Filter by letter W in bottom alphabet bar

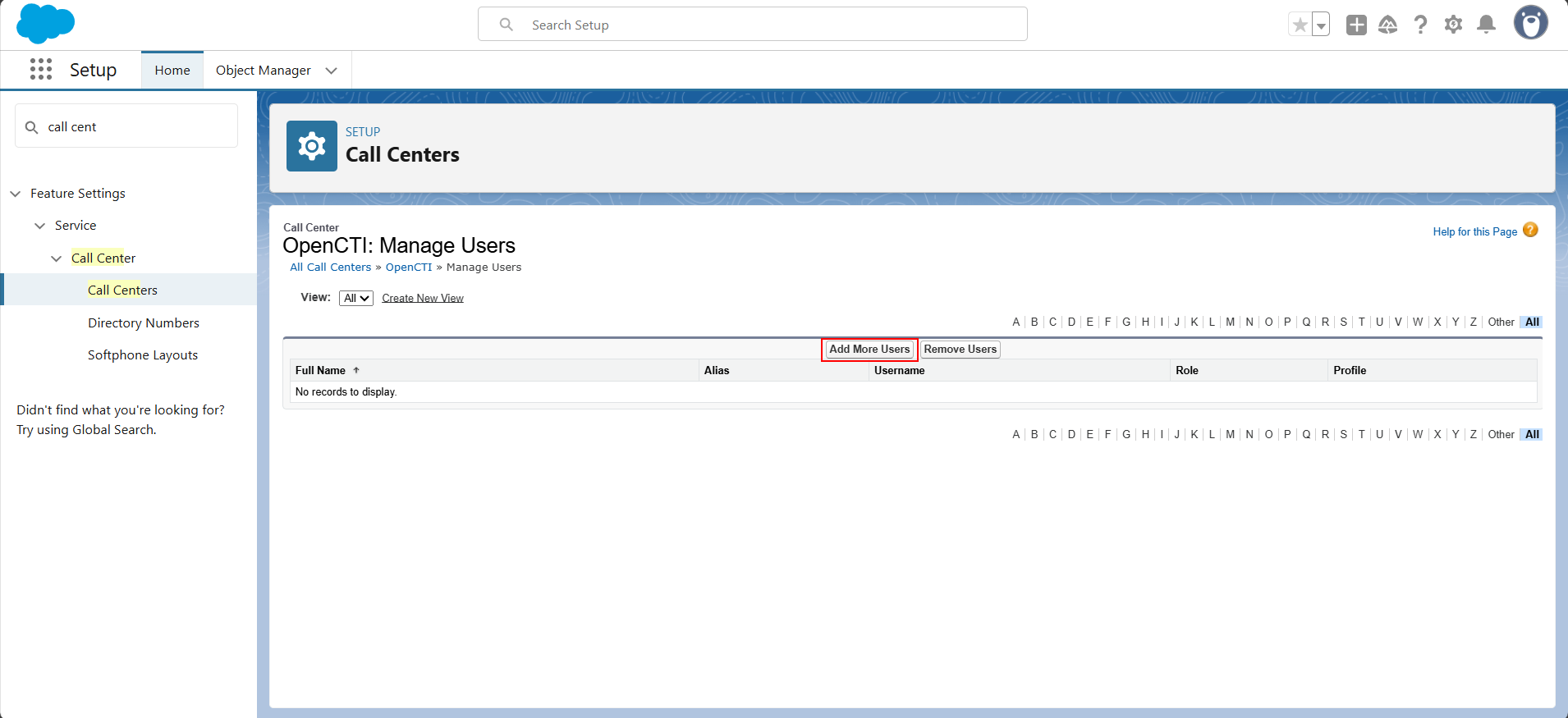[x=1418, y=434]
